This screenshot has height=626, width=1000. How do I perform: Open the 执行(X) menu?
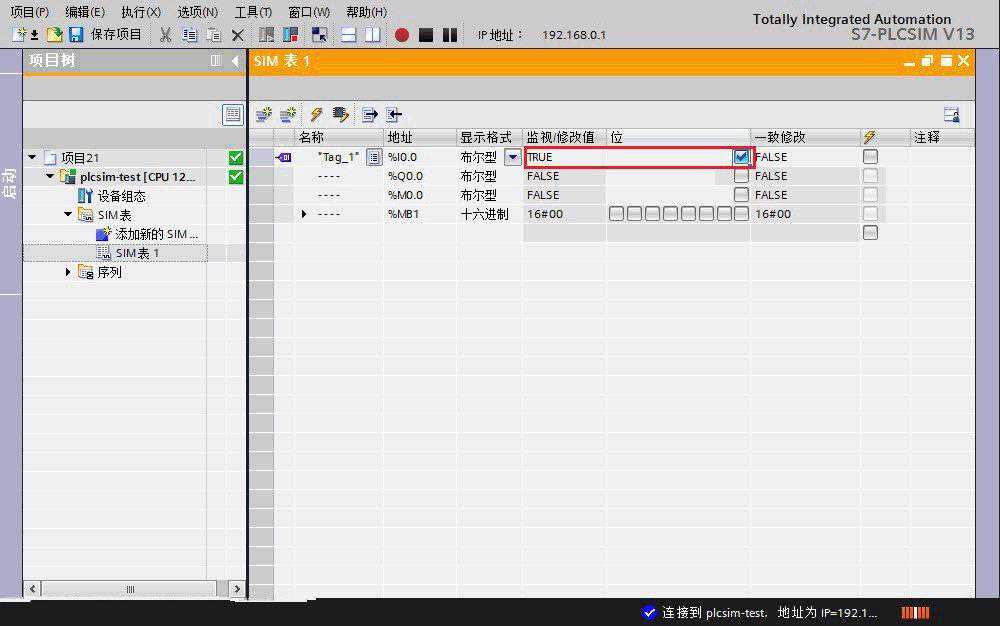coord(141,12)
